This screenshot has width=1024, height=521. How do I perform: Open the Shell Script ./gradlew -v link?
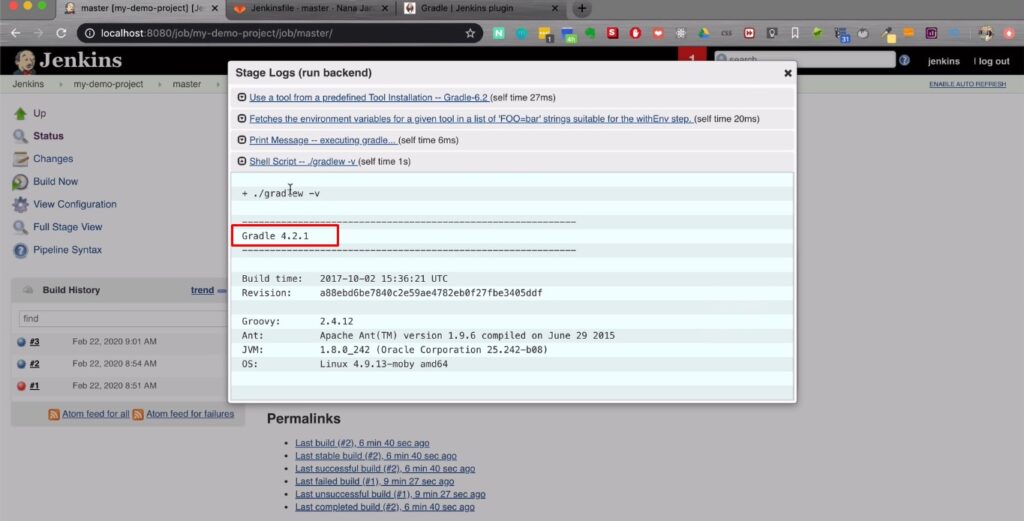click(x=302, y=161)
